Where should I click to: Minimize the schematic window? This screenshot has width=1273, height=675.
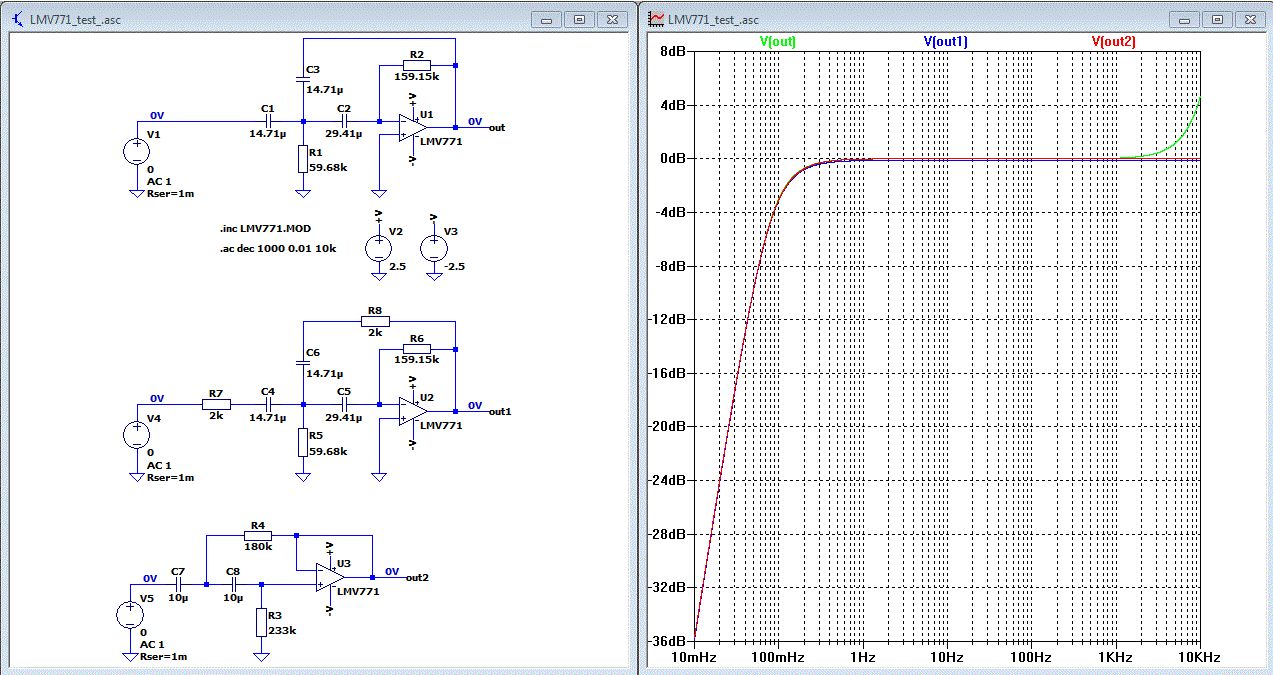[x=547, y=19]
